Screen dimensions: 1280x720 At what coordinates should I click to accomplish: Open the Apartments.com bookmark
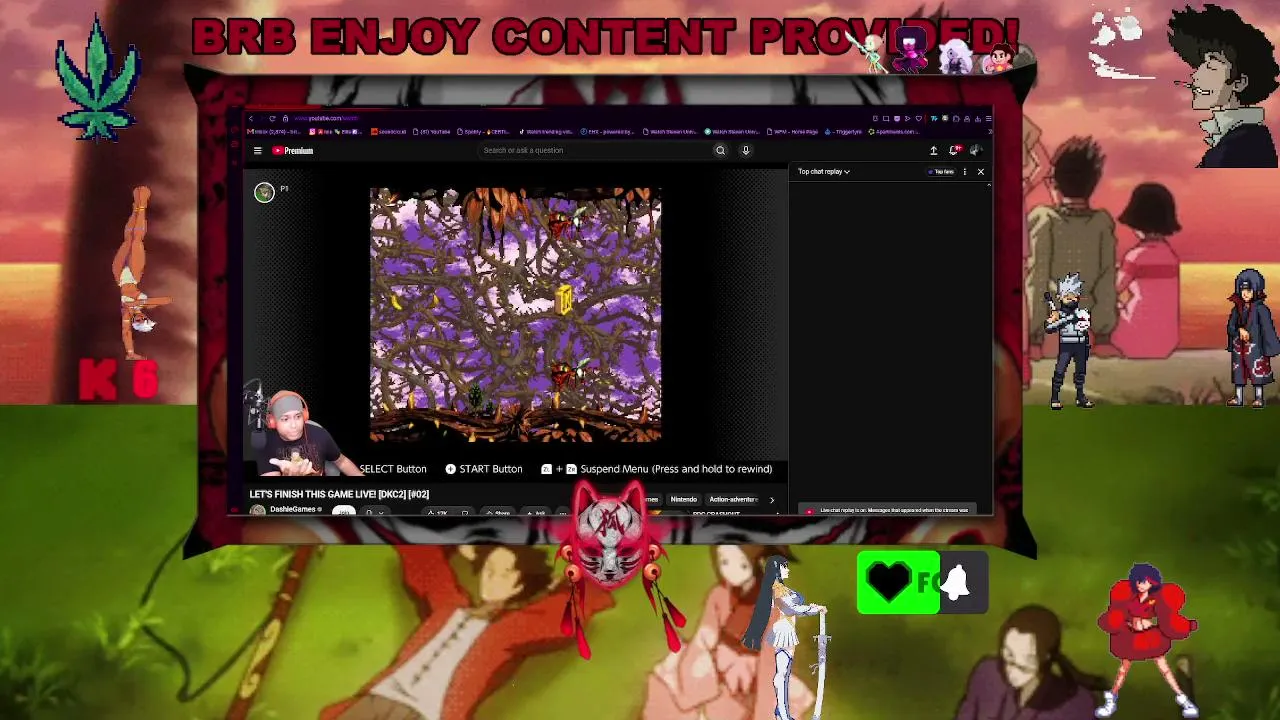point(892,131)
